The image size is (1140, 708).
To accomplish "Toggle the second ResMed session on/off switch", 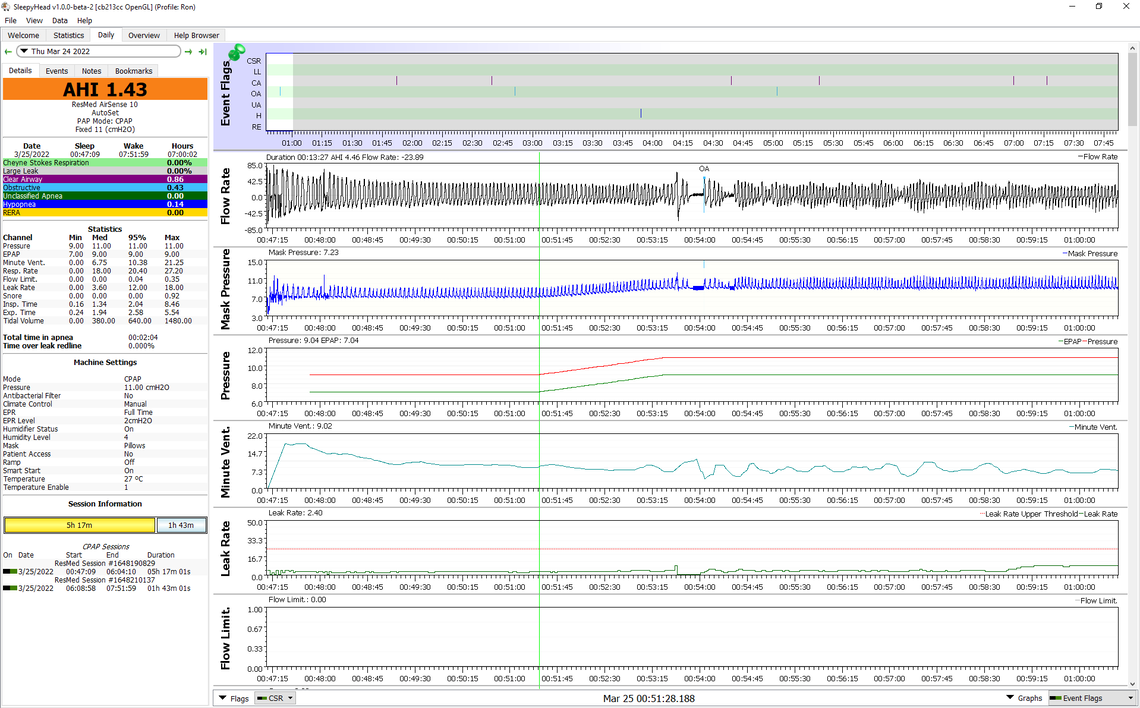I will click(x=10, y=587).
